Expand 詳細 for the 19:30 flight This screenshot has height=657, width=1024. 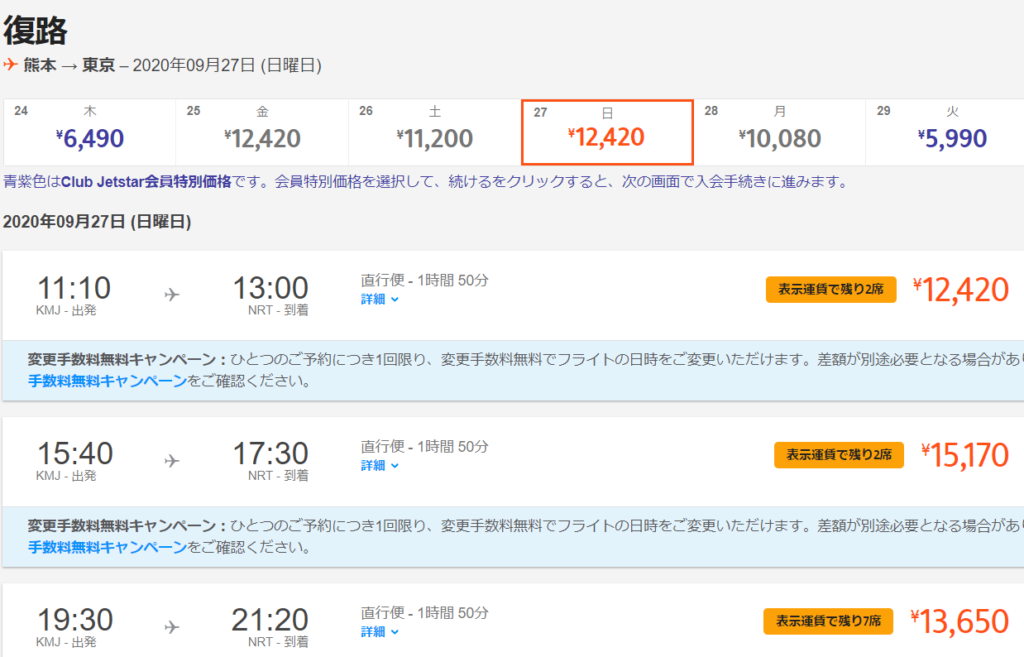(380, 631)
